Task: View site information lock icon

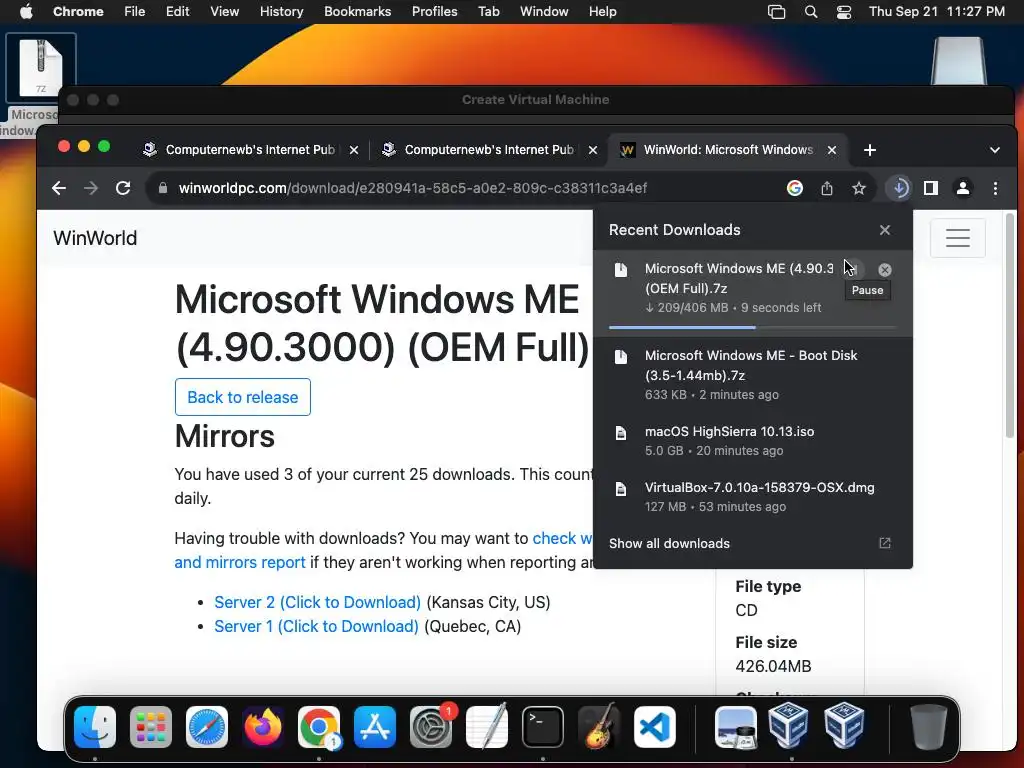Action: (163, 188)
